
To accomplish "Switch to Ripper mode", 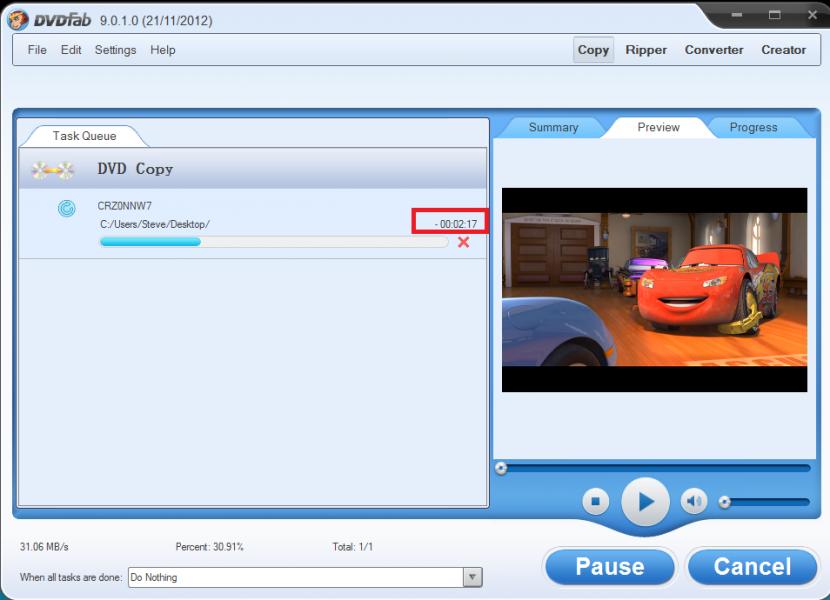I will pyautogui.click(x=646, y=50).
